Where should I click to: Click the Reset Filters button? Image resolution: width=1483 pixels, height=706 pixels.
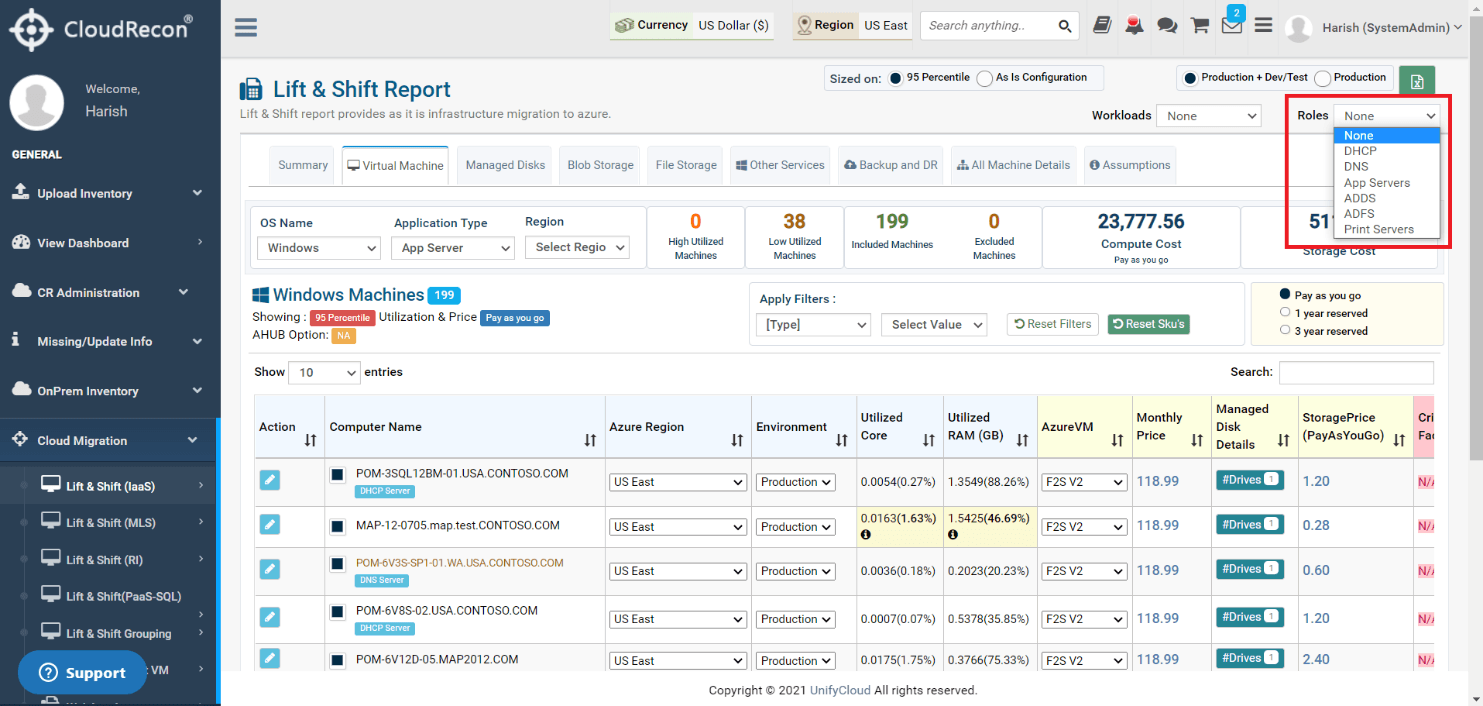pyautogui.click(x=1053, y=324)
